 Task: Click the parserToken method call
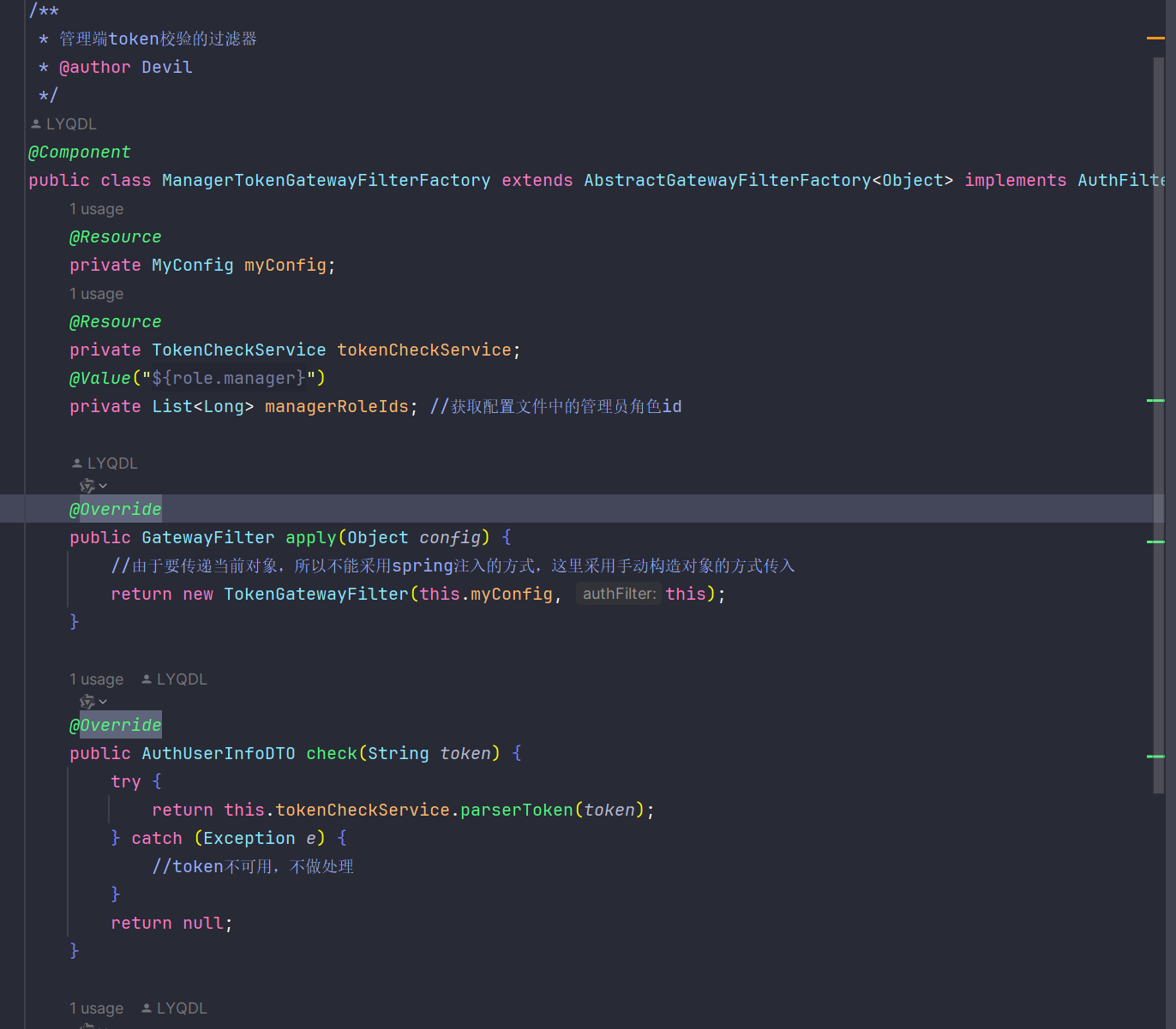[517, 811]
